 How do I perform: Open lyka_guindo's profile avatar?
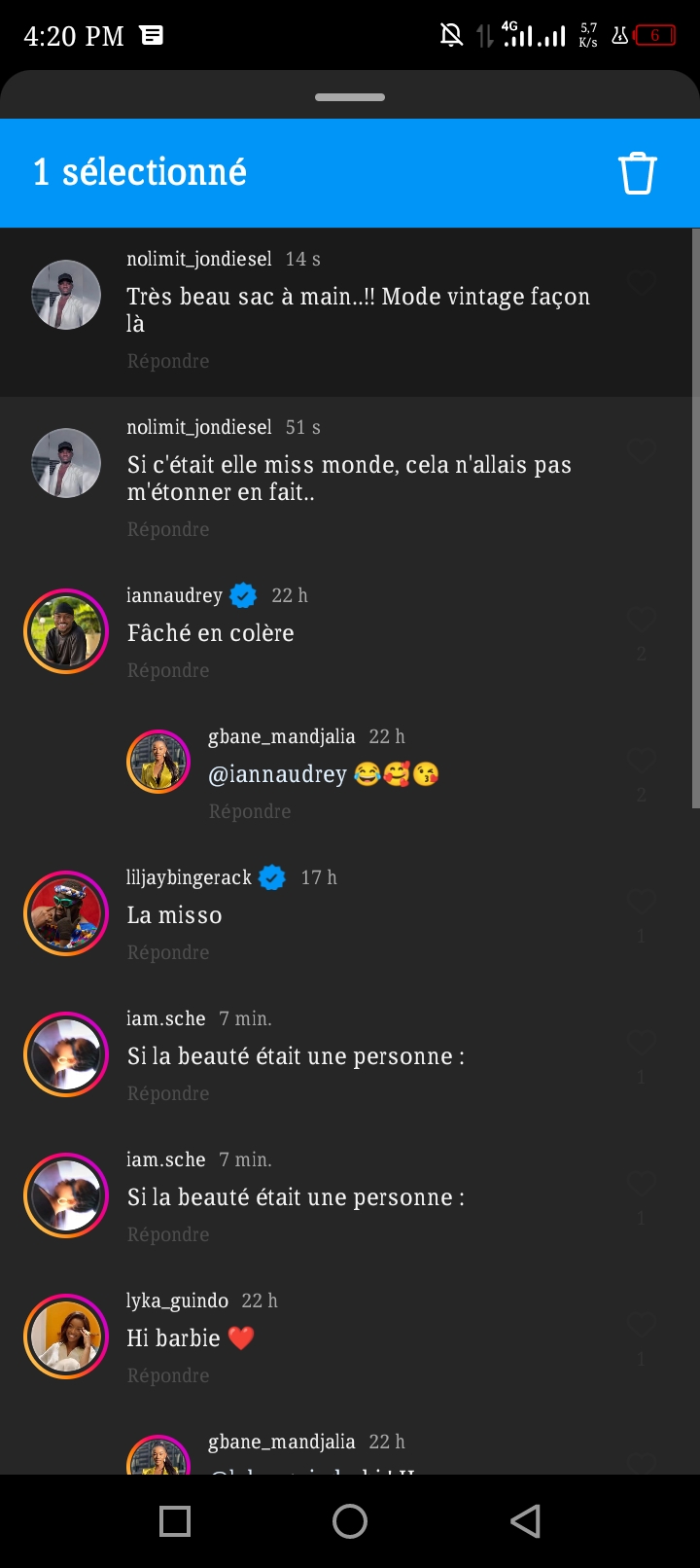click(66, 1336)
